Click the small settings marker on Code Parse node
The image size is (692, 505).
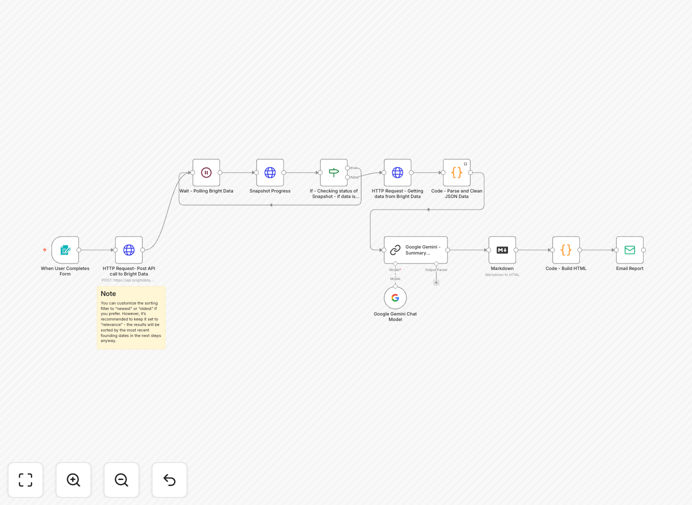pos(465,164)
